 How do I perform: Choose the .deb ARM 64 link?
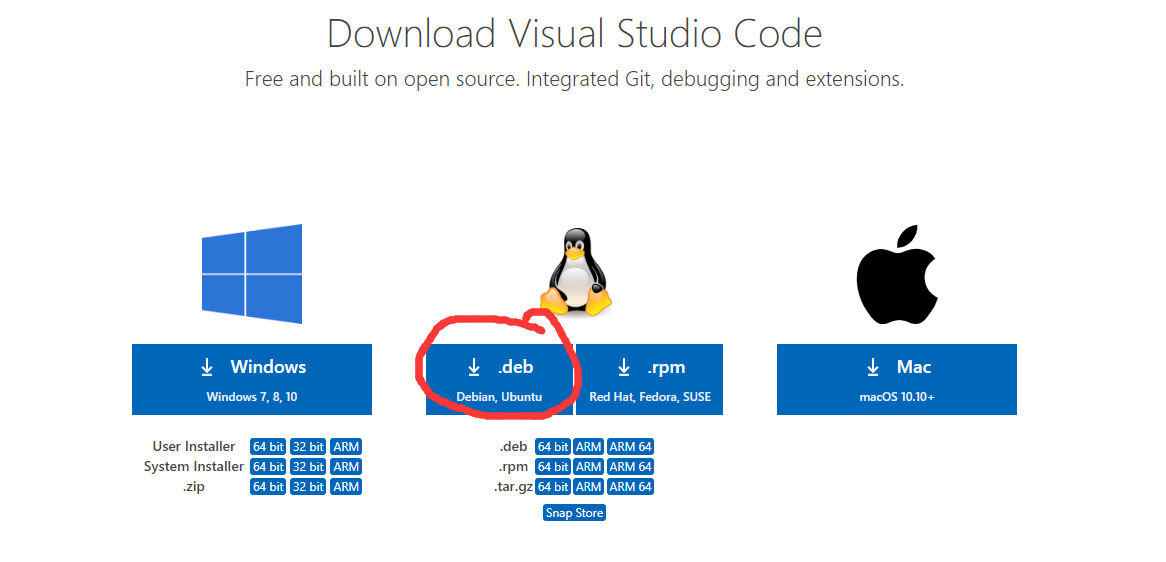(631, 447)
